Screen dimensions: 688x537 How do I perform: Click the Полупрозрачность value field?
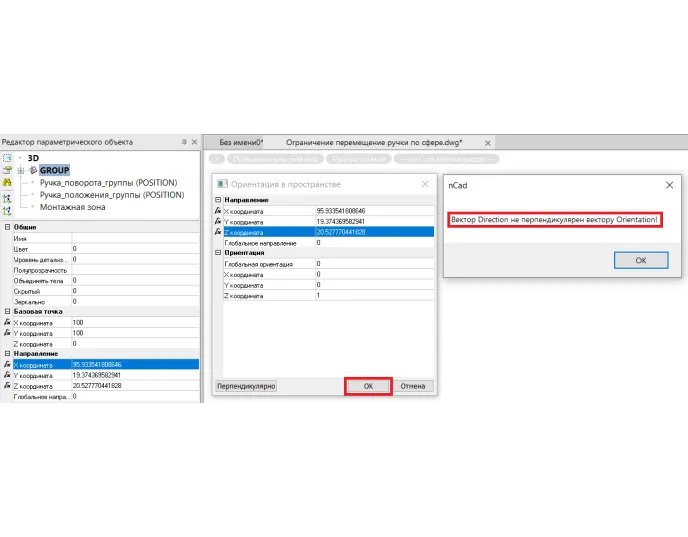coord(135,270)
